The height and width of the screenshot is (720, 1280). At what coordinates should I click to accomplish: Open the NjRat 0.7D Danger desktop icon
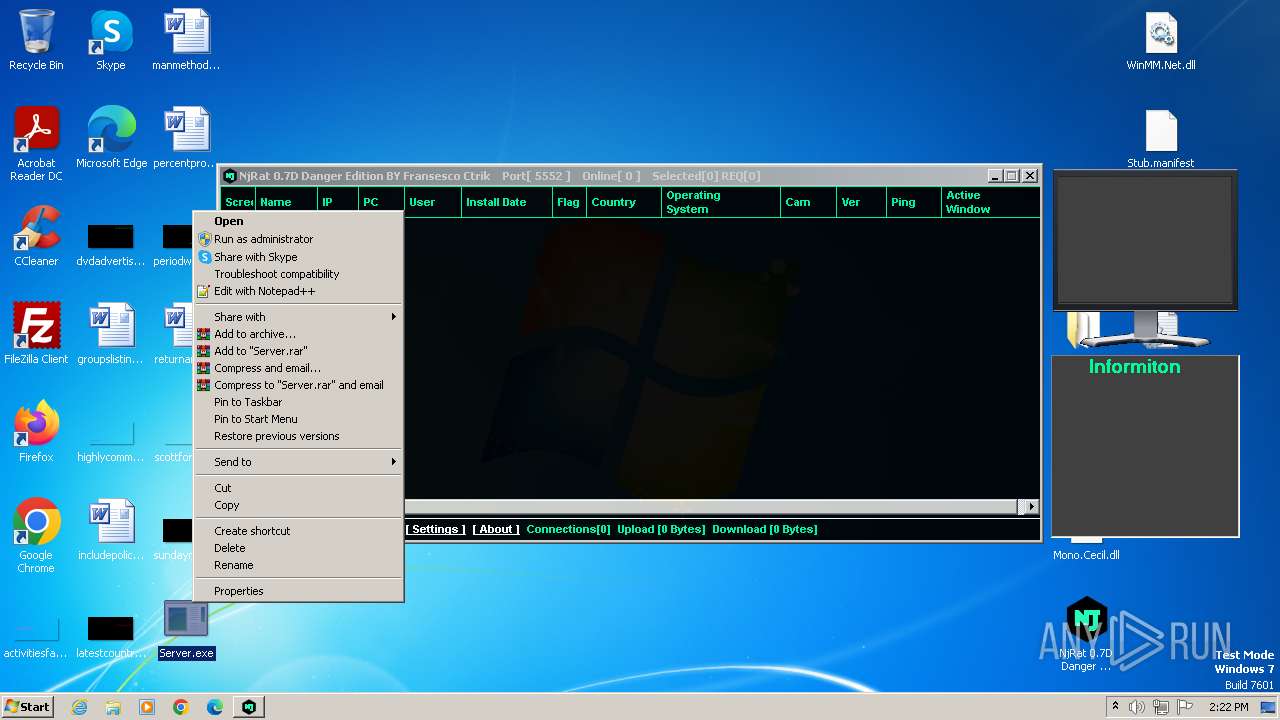click(1085, 634)
